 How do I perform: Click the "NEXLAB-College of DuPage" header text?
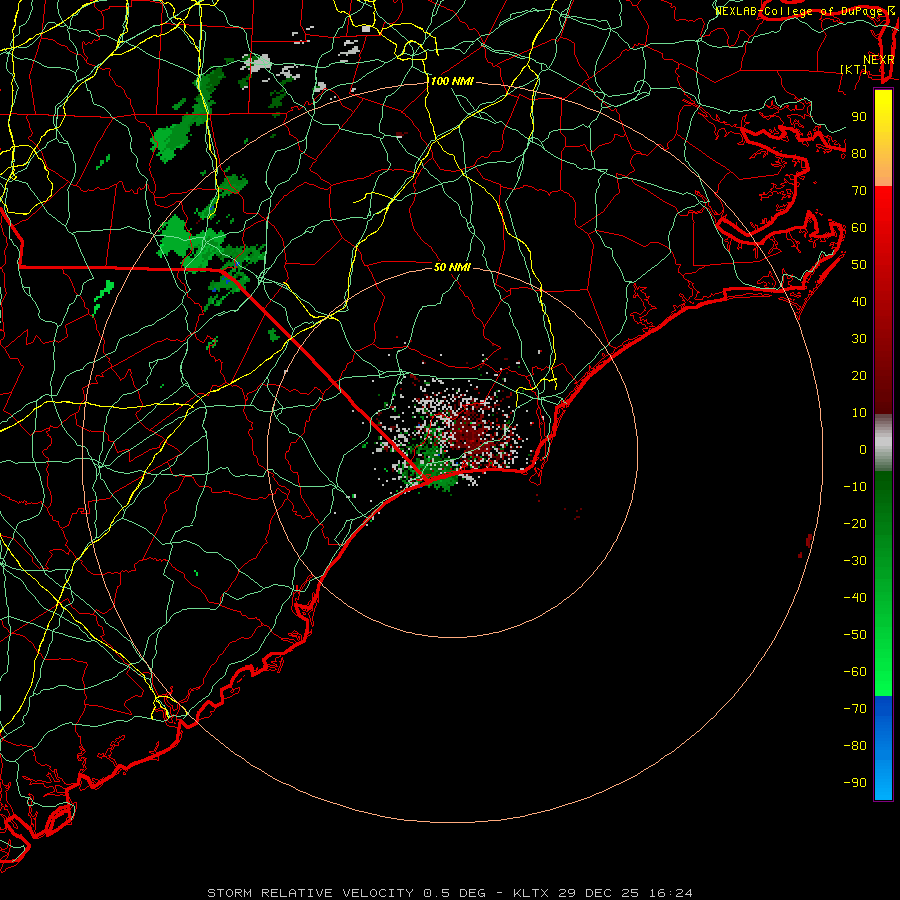point(799,11)
